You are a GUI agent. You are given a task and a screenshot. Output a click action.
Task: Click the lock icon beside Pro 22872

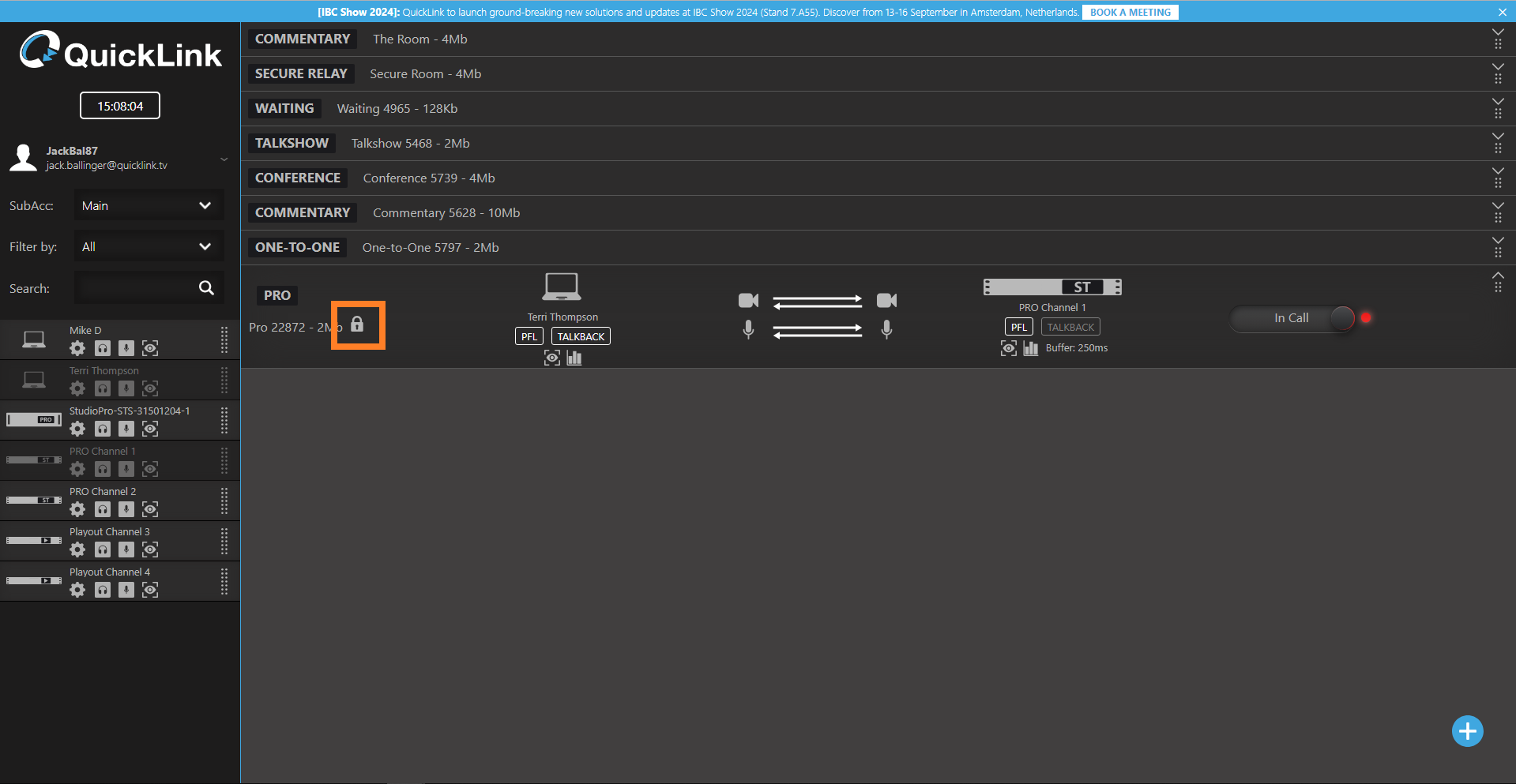point(357,324)
